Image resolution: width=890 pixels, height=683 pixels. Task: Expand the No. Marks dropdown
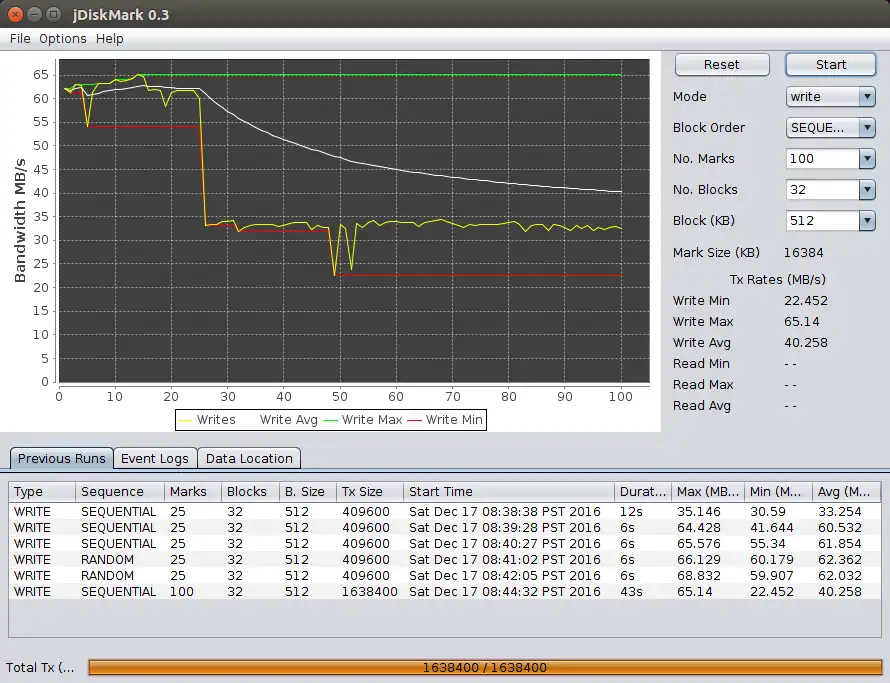pos(866,159)
